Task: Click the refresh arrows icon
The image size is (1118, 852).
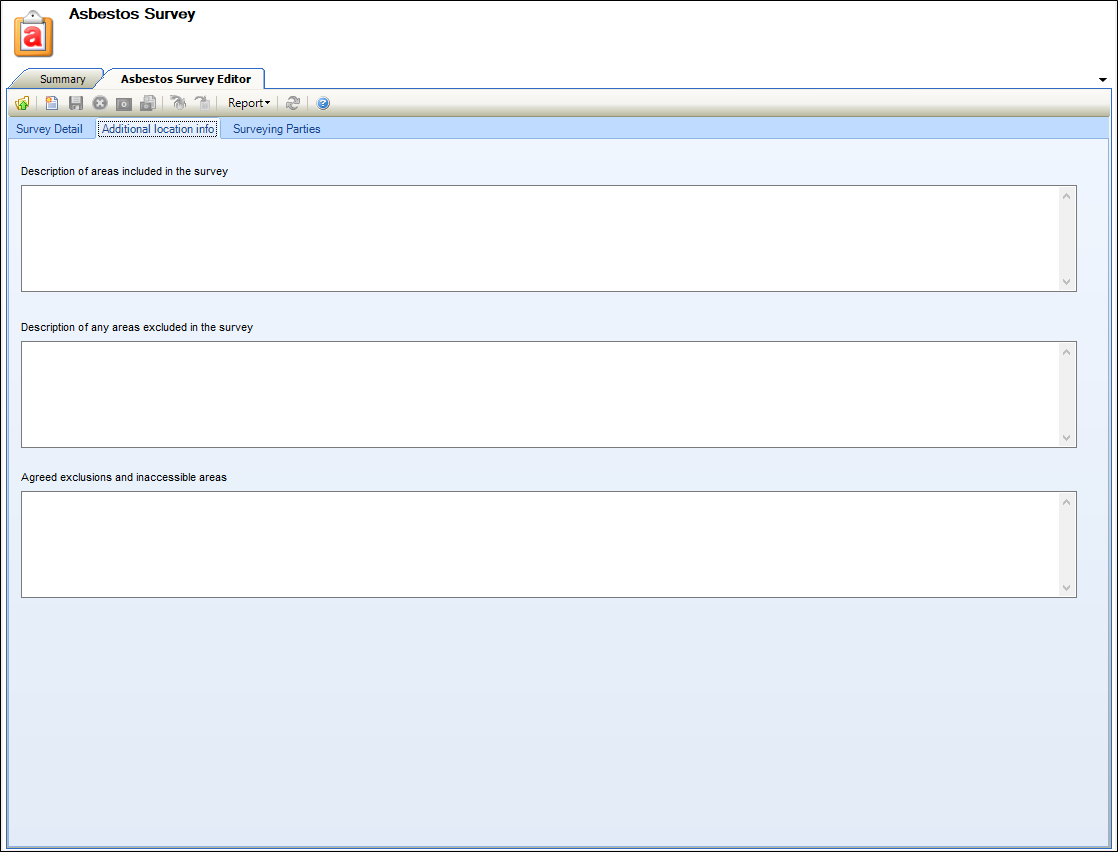Action: click(x=293, y=103)
